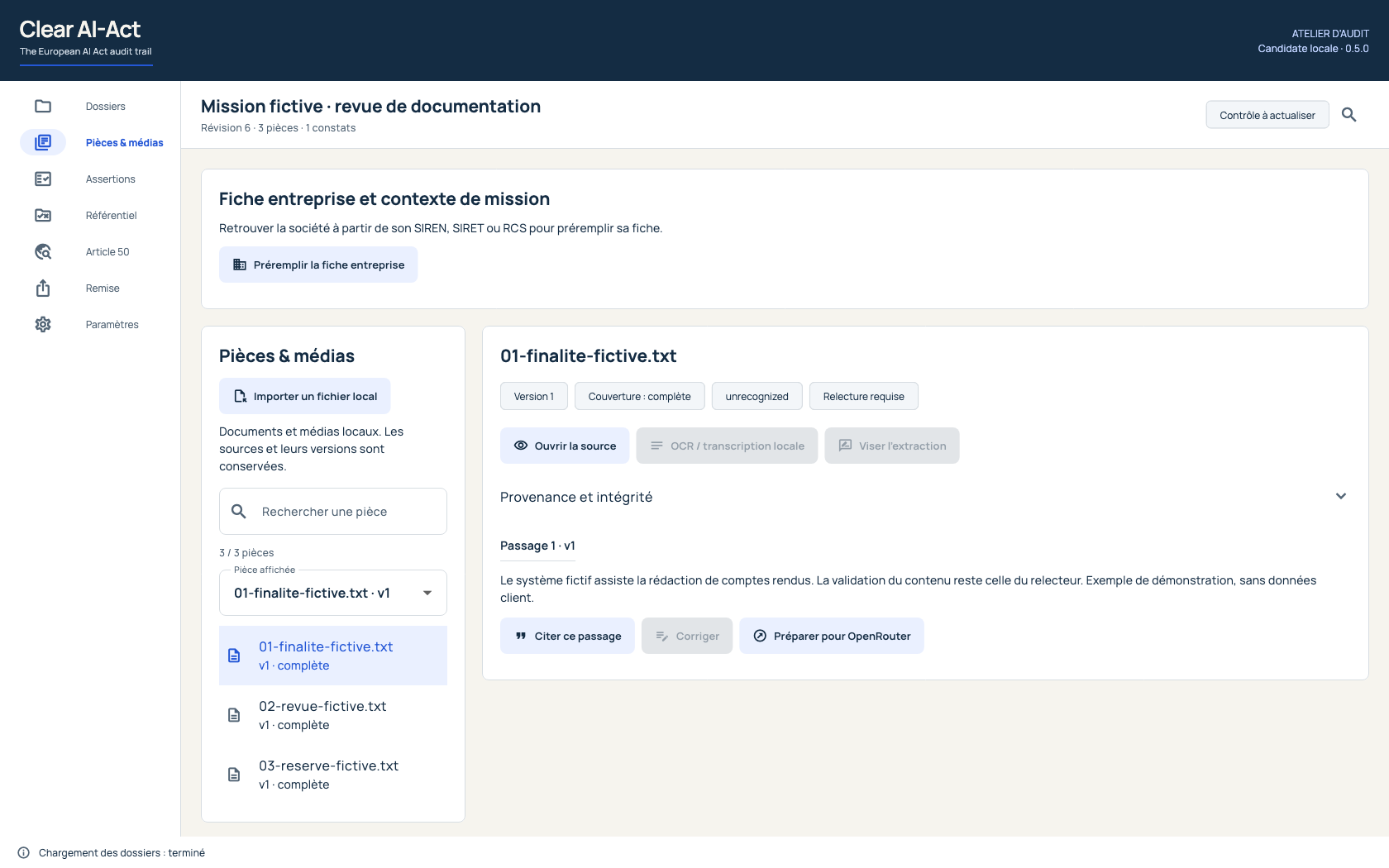Click Préparer pour OpenRouter button
The width and height of the screenshot is (1389, 868).
(x=832, y=636)
